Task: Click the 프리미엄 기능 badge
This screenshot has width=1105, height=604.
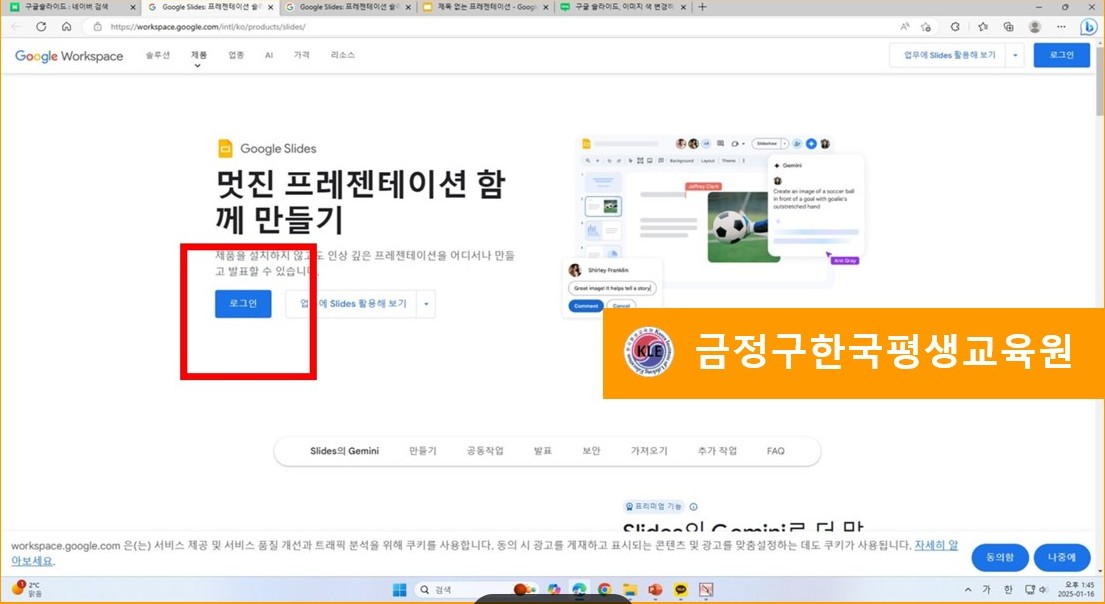Action: pyautogui.click(x=654, y=506)
